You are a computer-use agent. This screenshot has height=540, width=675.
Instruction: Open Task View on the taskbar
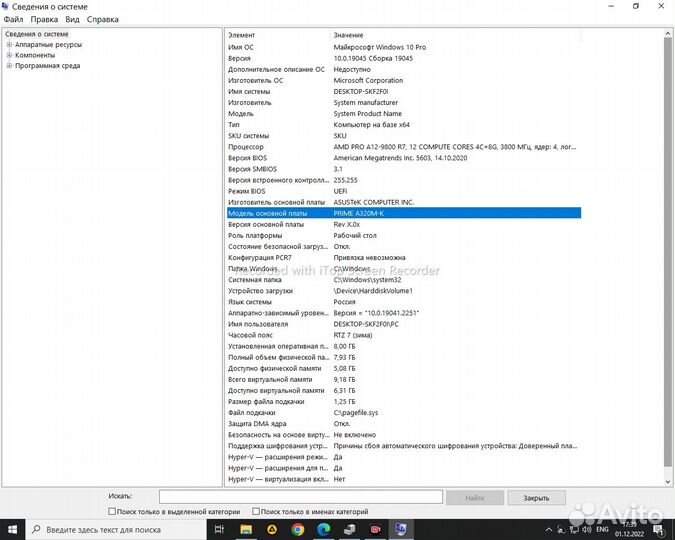219,529
